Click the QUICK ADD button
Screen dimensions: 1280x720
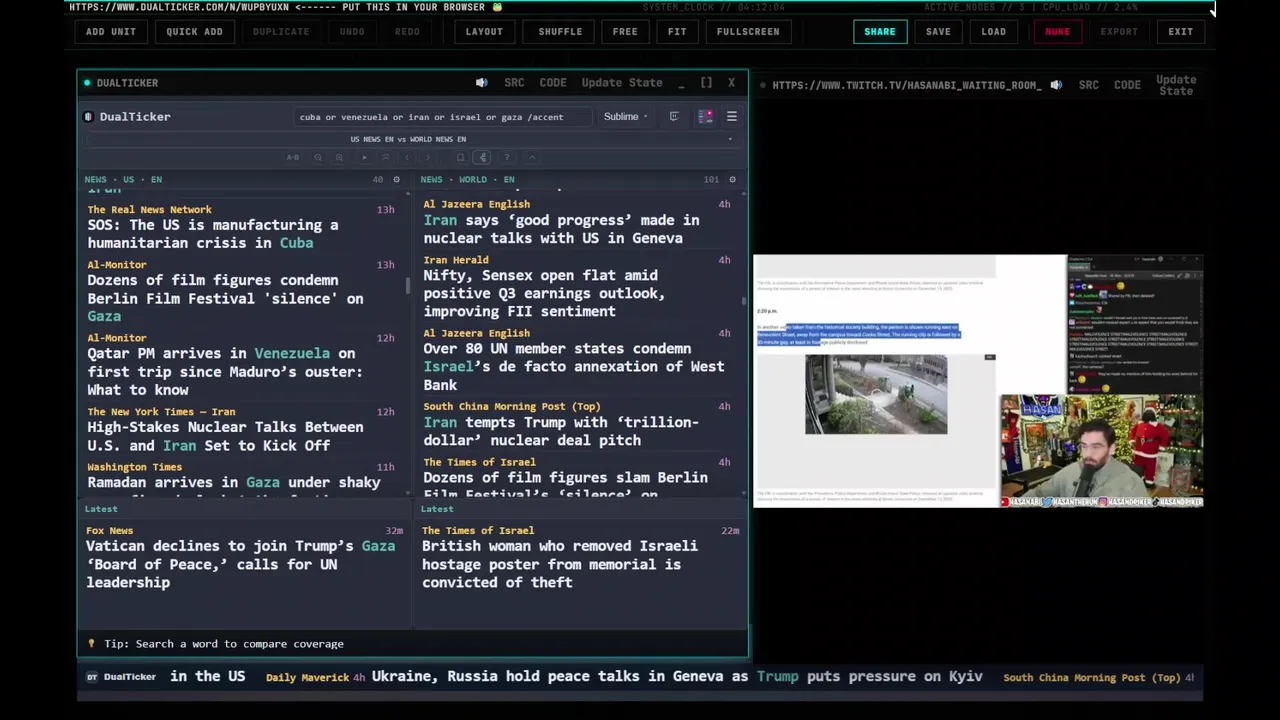[x=194, y=31]
